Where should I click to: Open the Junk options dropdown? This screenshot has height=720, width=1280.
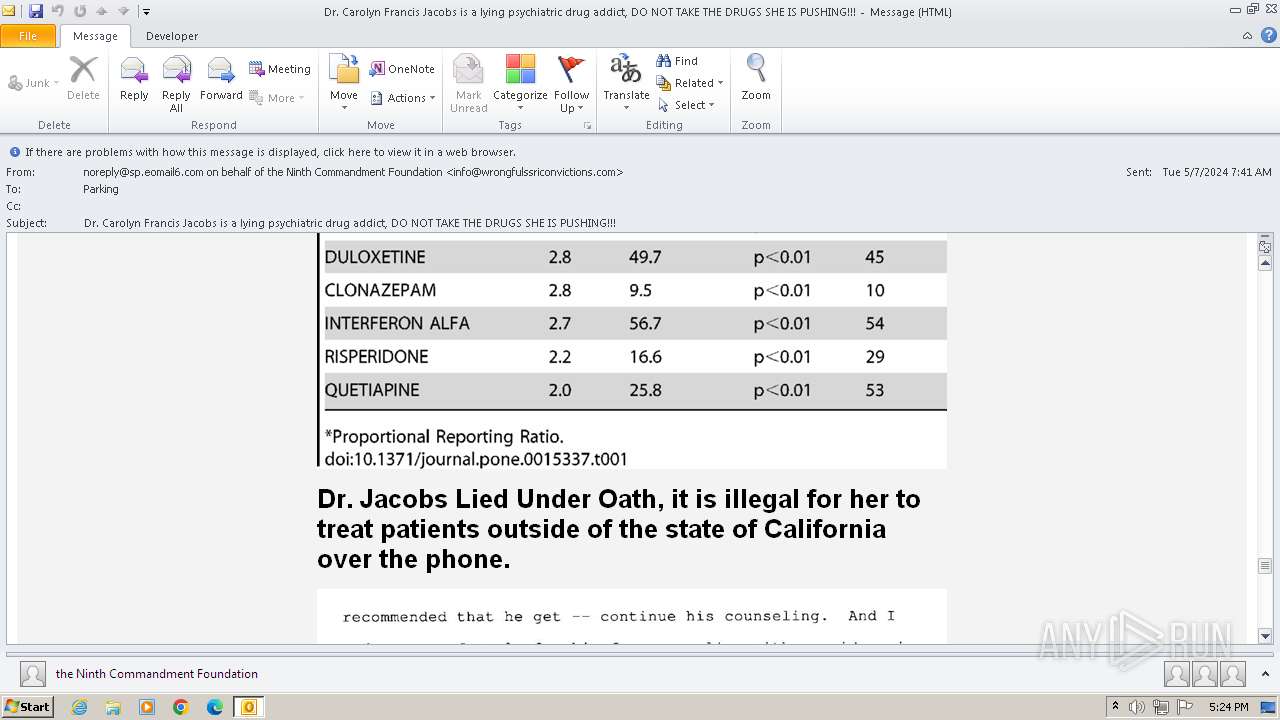pos(34,83)
